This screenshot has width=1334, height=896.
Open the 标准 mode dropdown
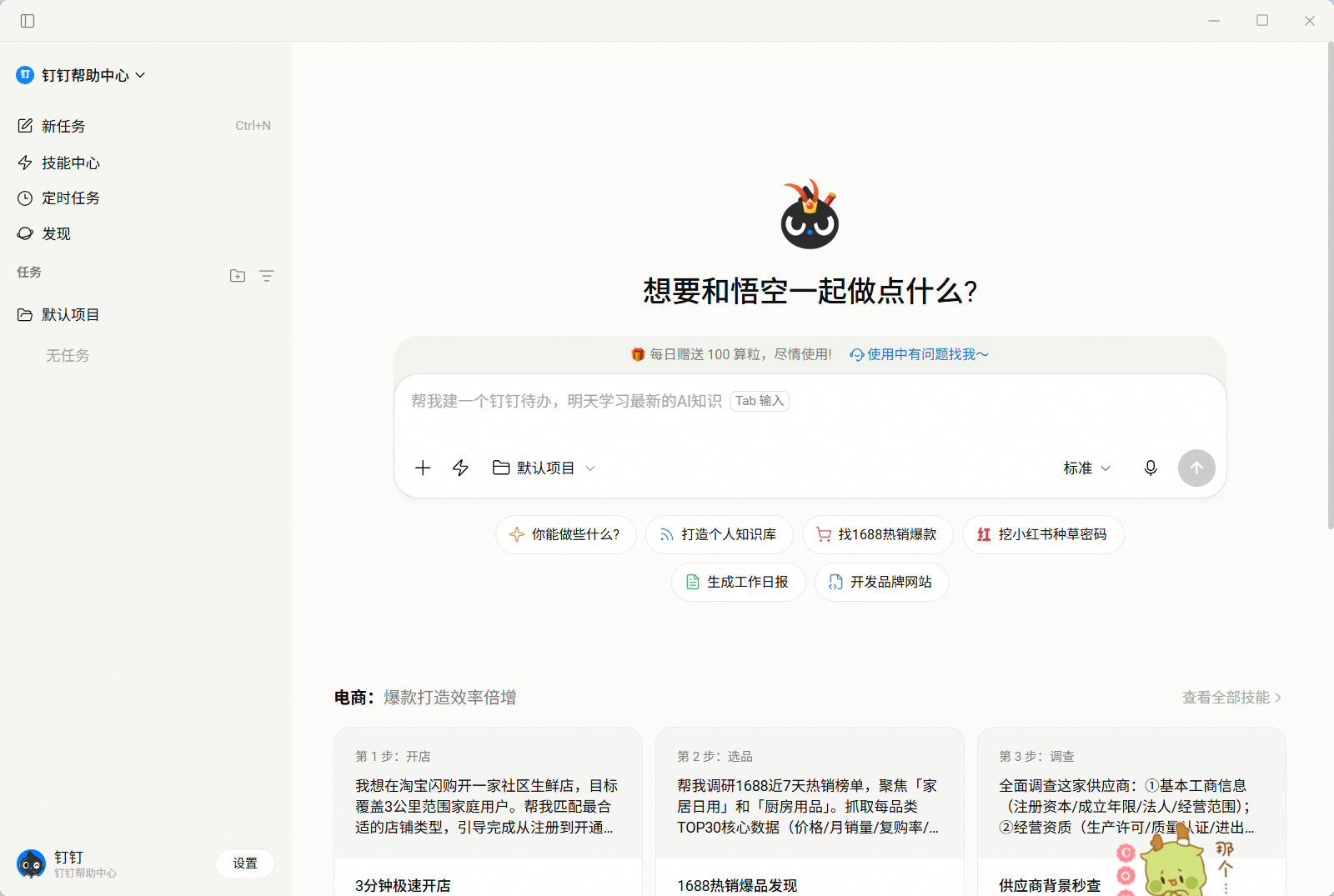[1086, 468]
